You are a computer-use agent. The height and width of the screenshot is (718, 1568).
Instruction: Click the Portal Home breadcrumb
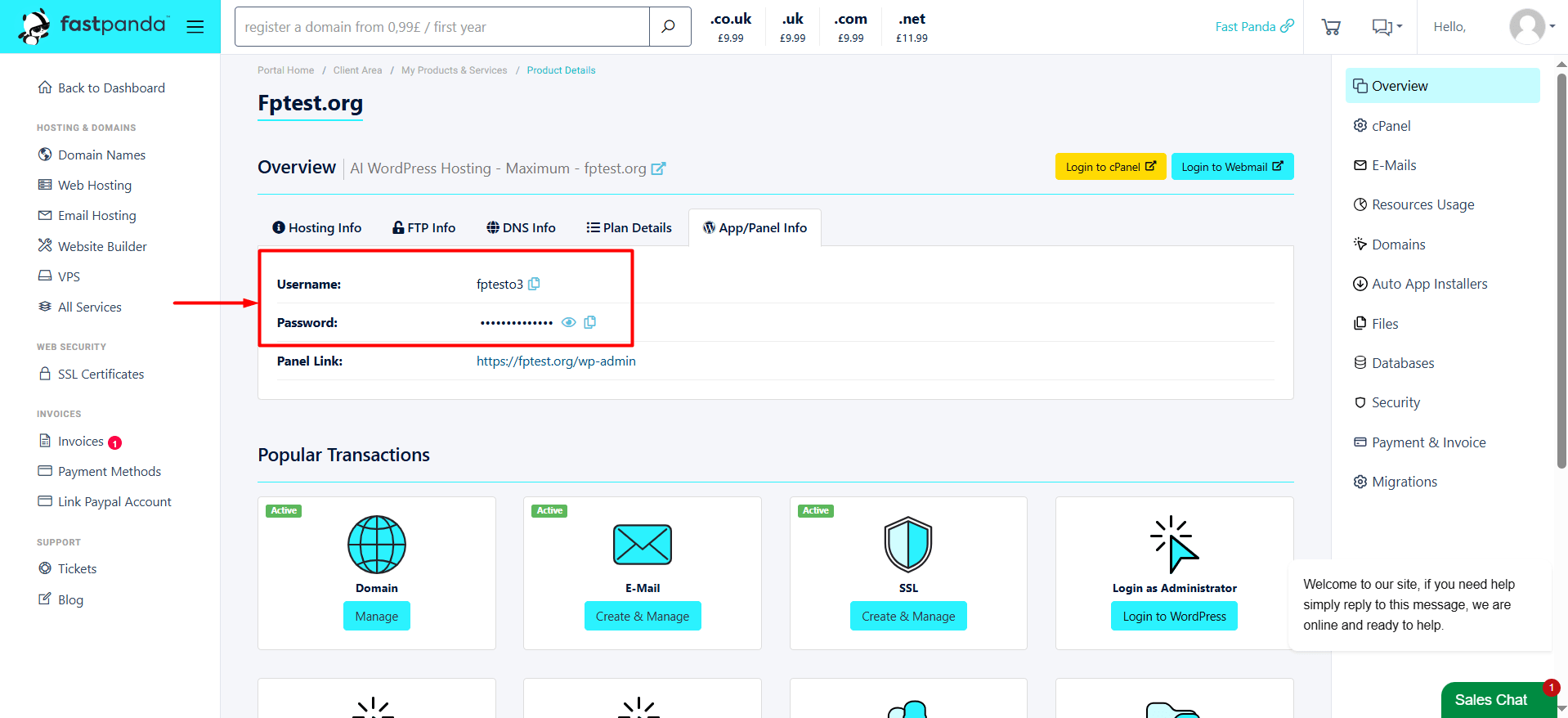[285, 70]
